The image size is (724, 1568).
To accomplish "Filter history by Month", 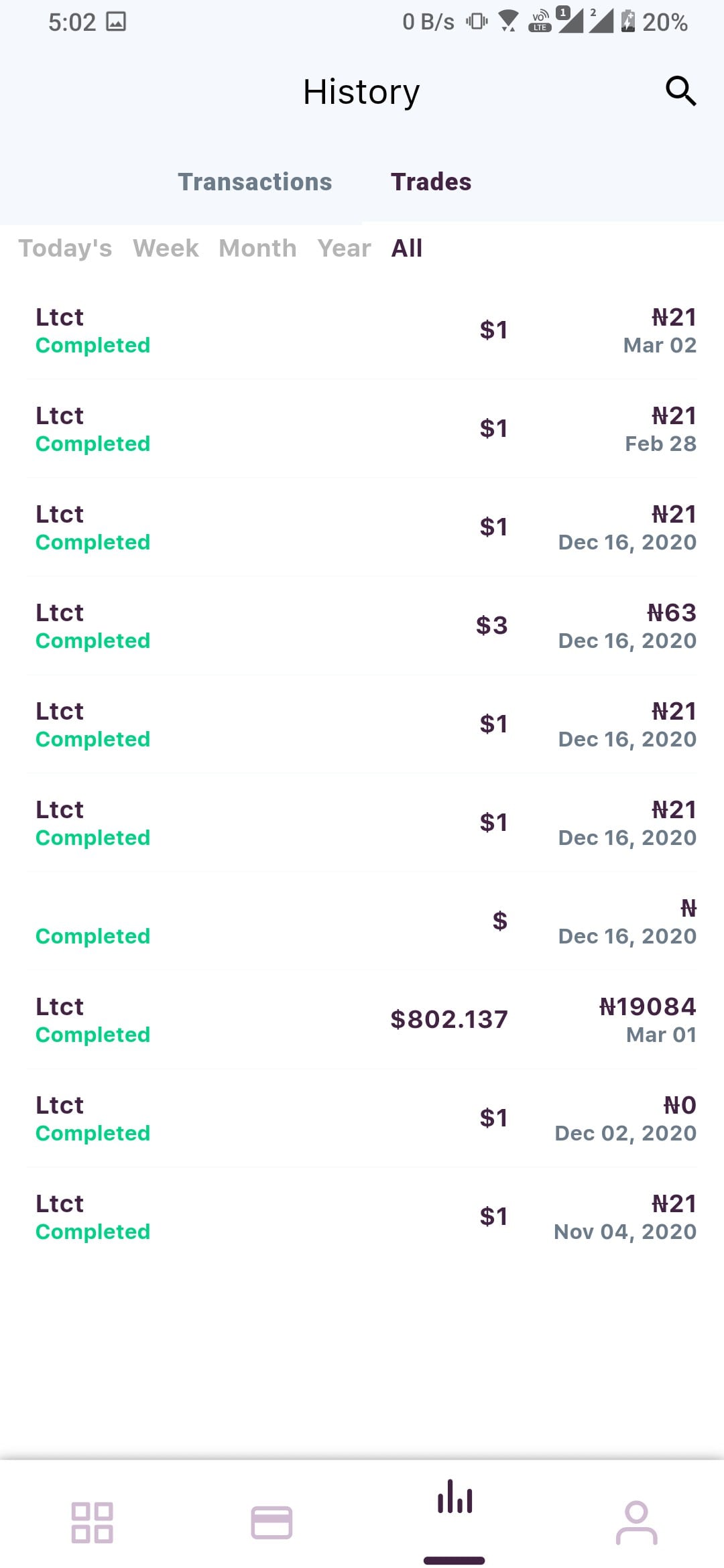I will click(x=257, y=248).
